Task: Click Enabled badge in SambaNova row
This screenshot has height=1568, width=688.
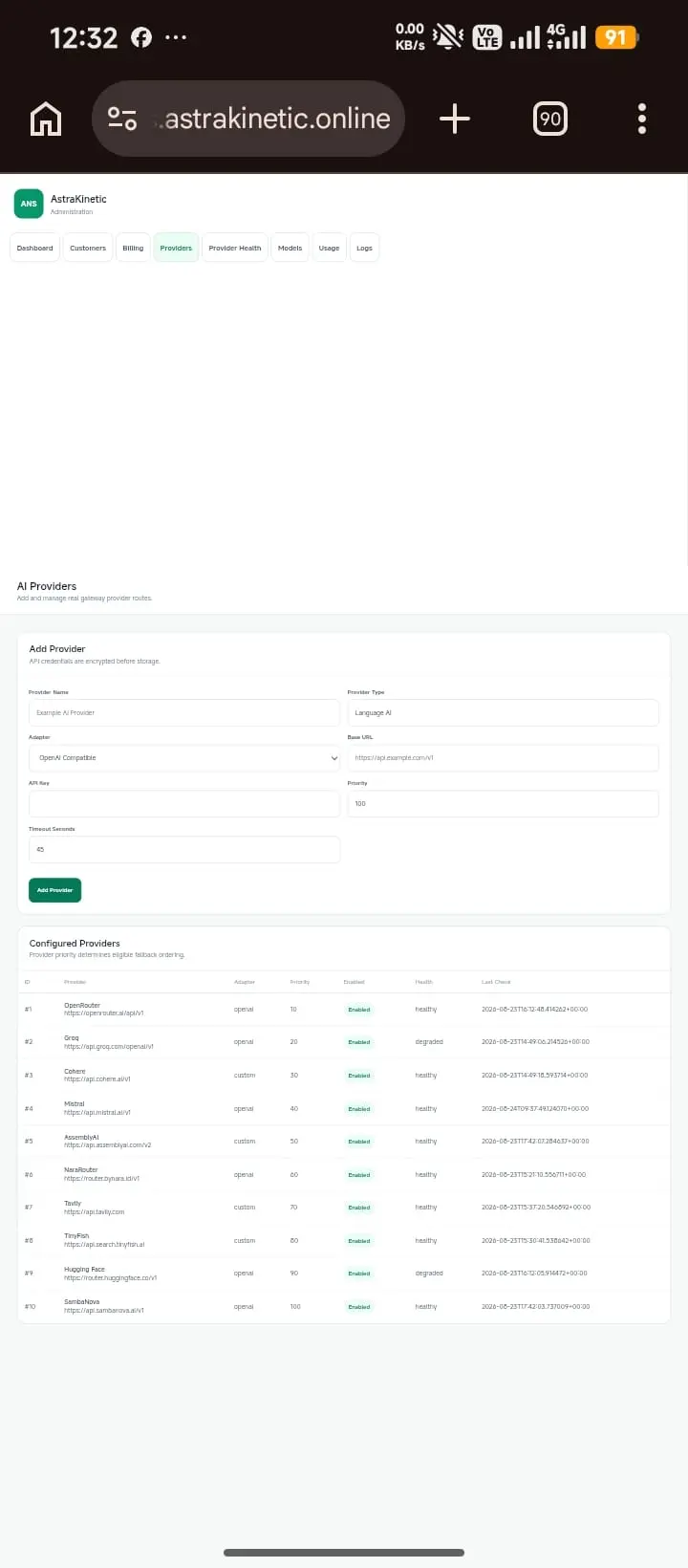Action: pos(359,1307)
